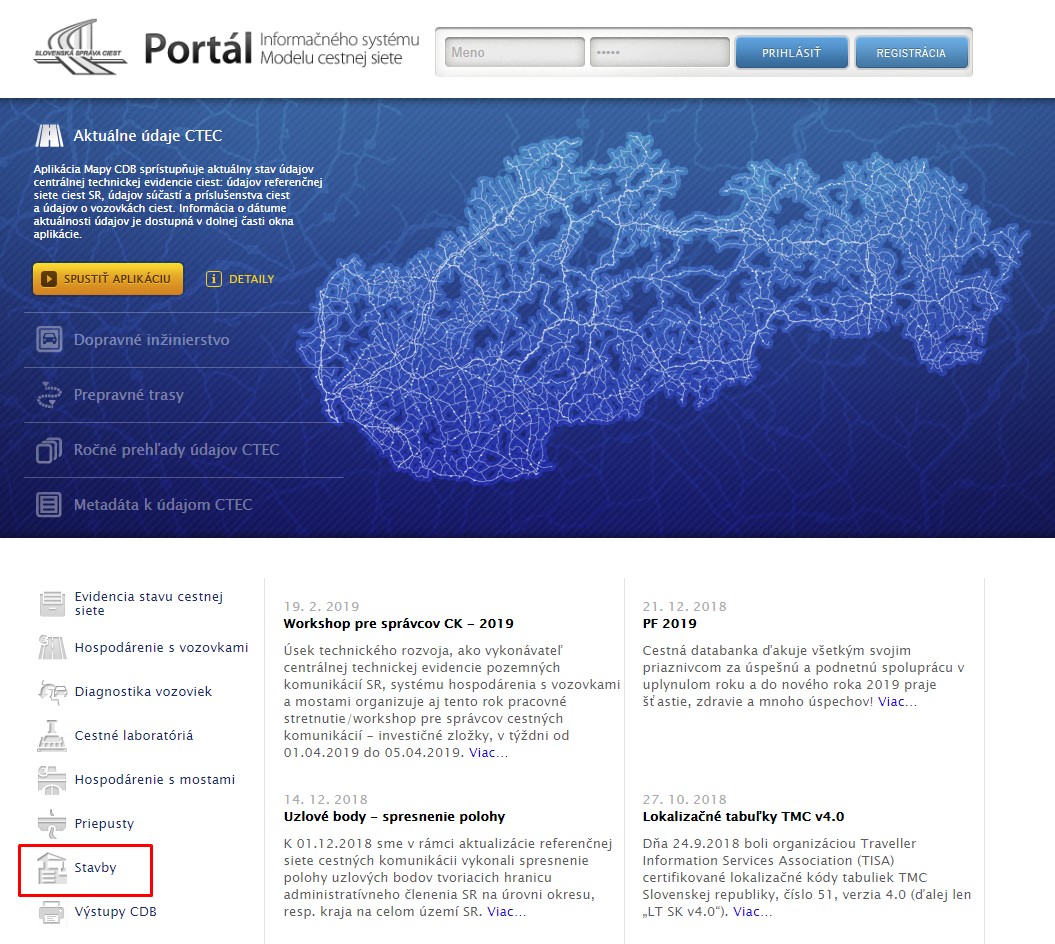Click the Metadáta k údajom CTEC icon

(x=48, y=505)
